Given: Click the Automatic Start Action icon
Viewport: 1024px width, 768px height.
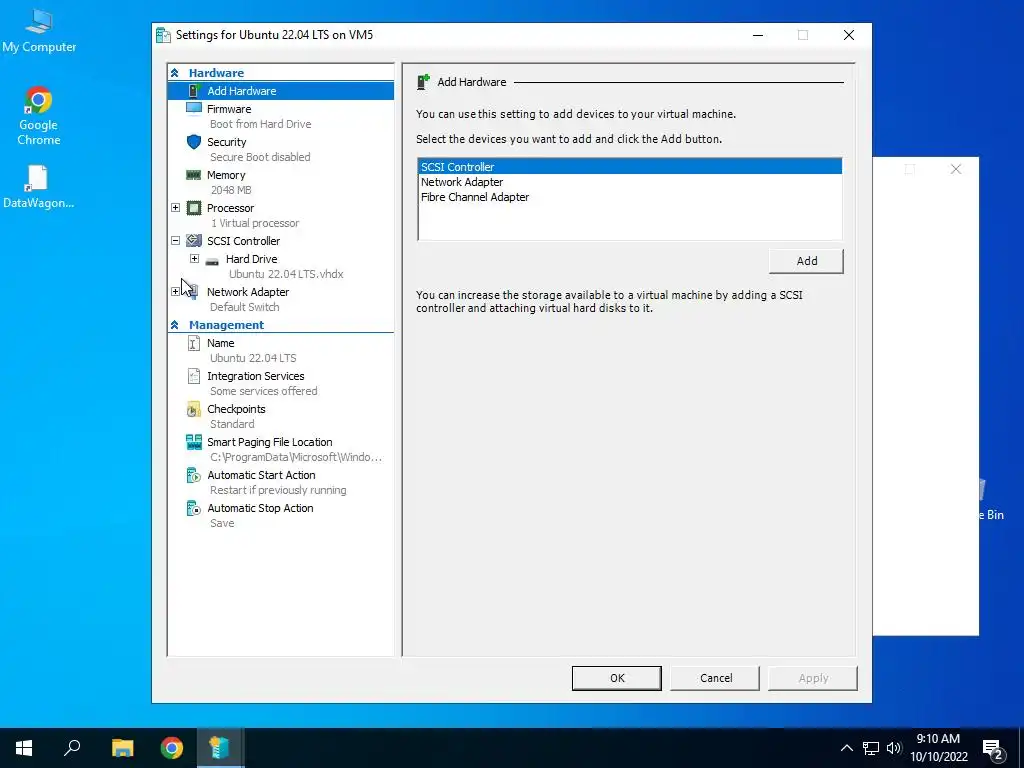Looking at the screenshot, I should (x=194, y=475).
